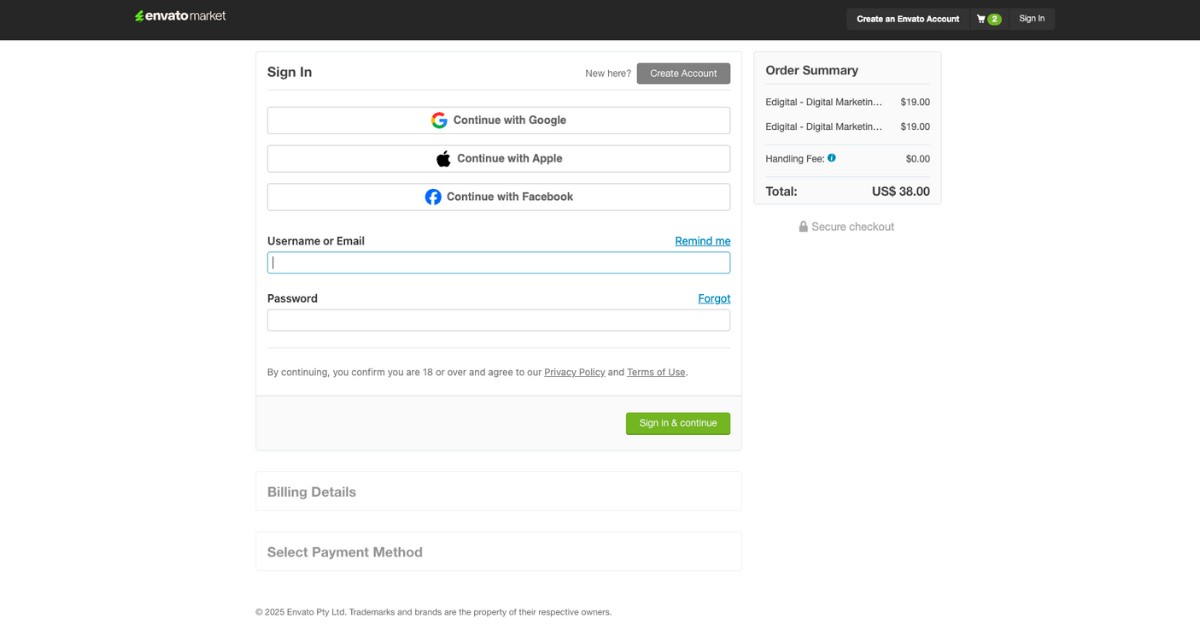Click the Facebook logo icon
Viewport: 1200px width, 630px height.
(433, 197)
